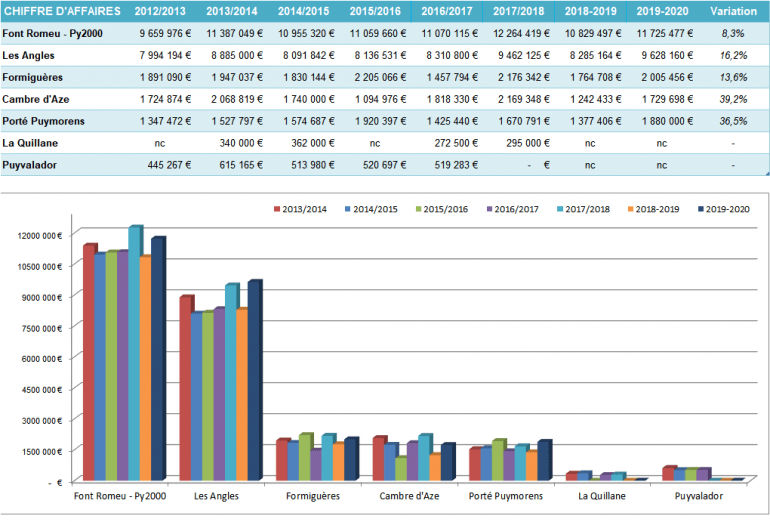Click the 12000 000 € y-axis label

click(x=39, y=235)
